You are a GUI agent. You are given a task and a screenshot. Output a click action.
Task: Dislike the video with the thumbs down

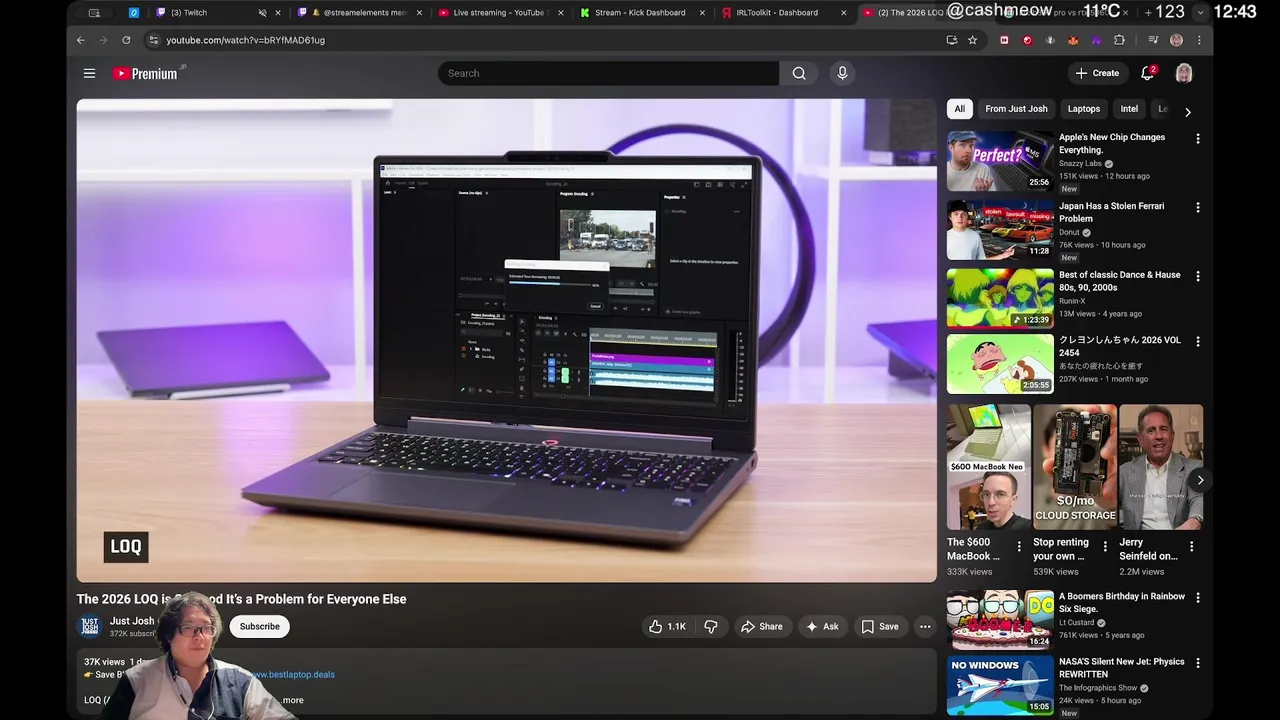tap(711, 627)
